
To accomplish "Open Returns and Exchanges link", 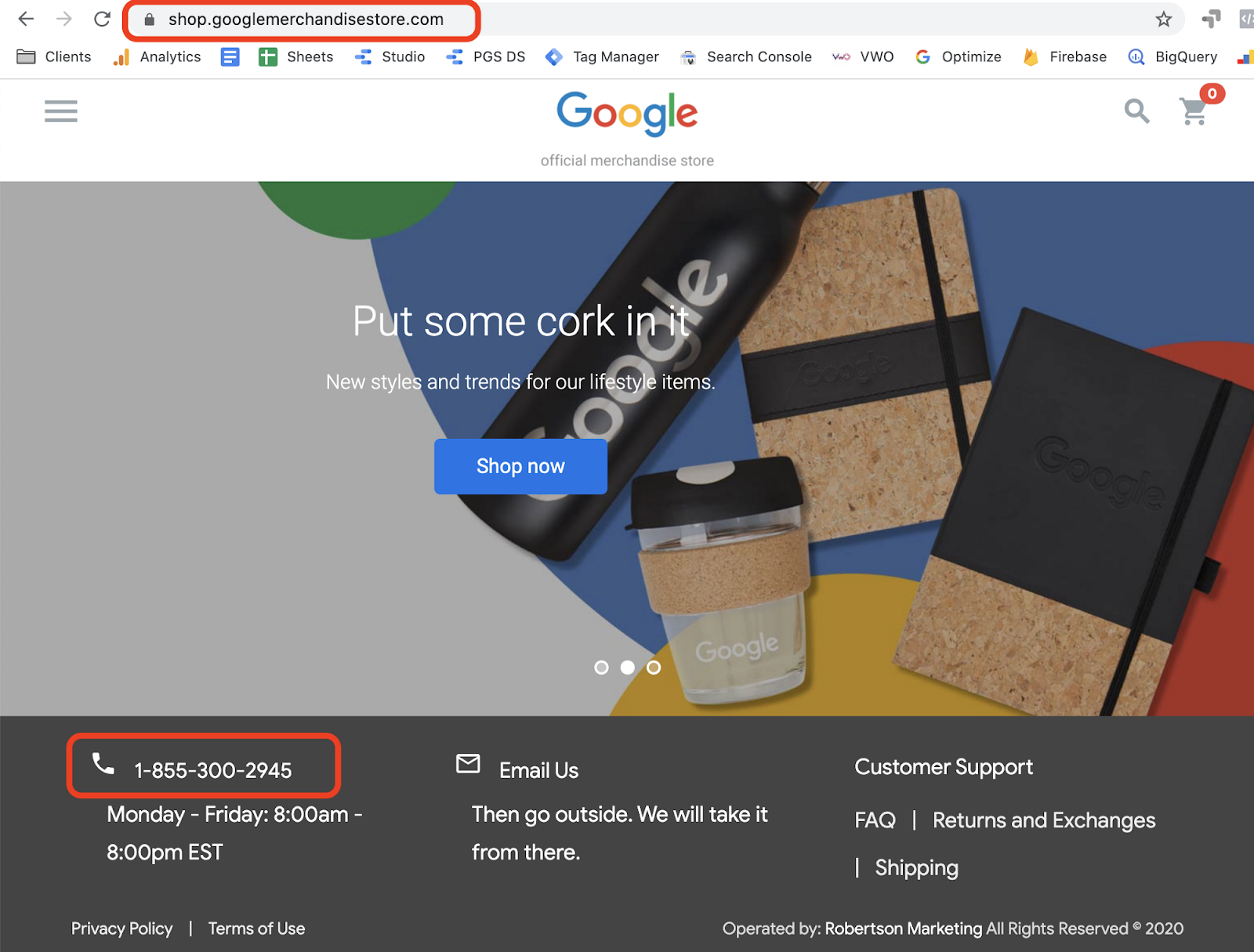I will 1044,820.
